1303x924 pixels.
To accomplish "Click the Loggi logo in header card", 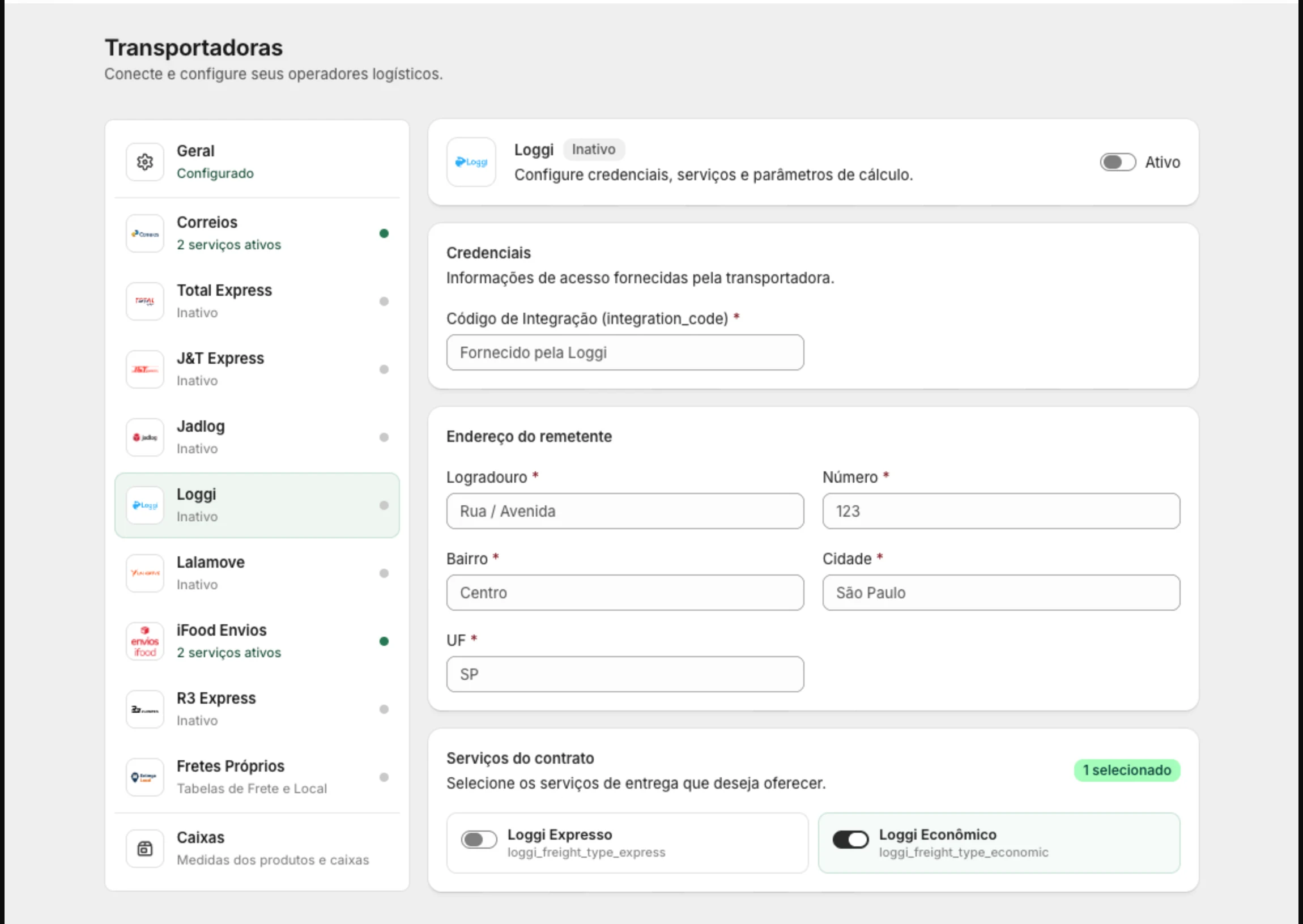I will click(471, 162).
